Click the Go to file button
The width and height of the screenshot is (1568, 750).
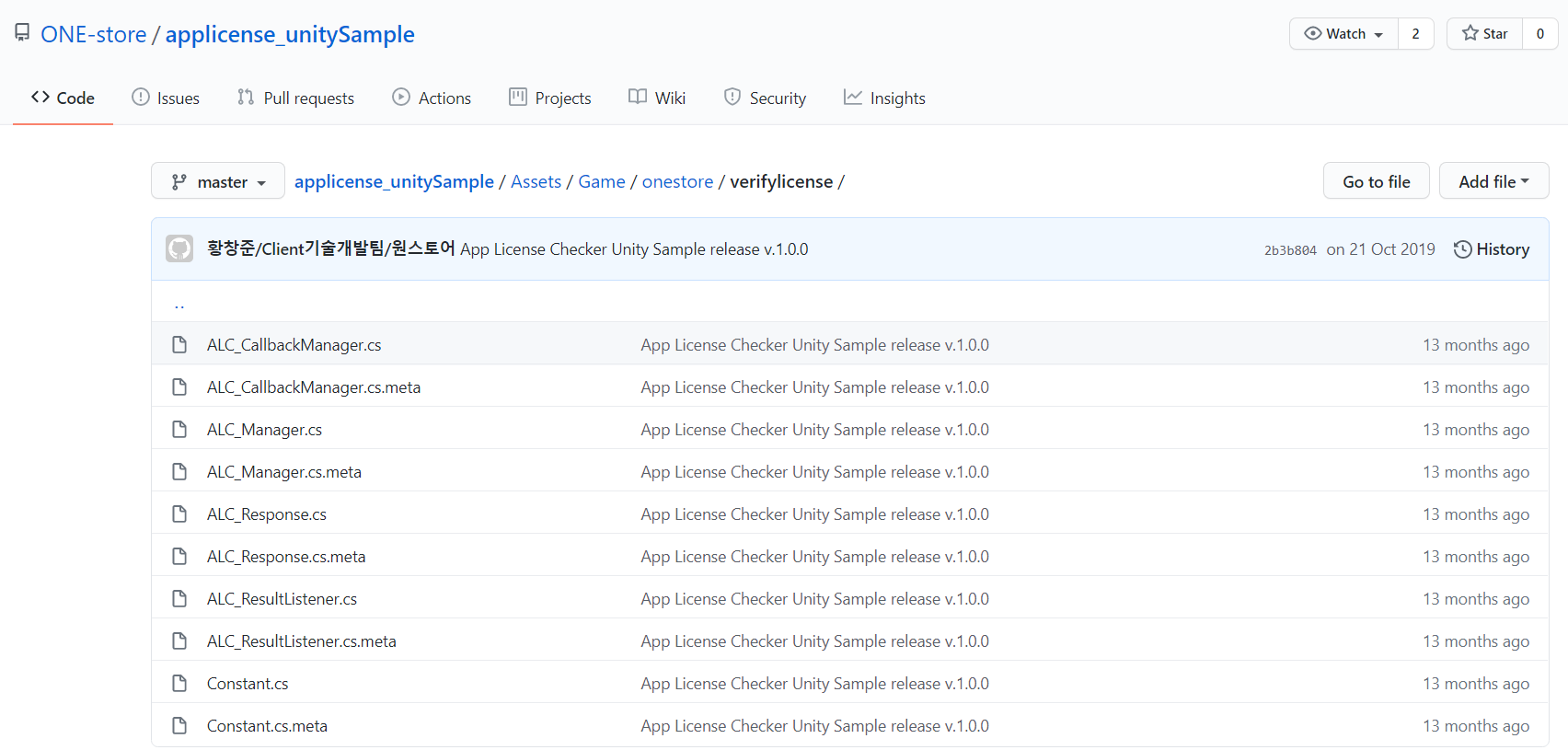tap(1377, 181)
